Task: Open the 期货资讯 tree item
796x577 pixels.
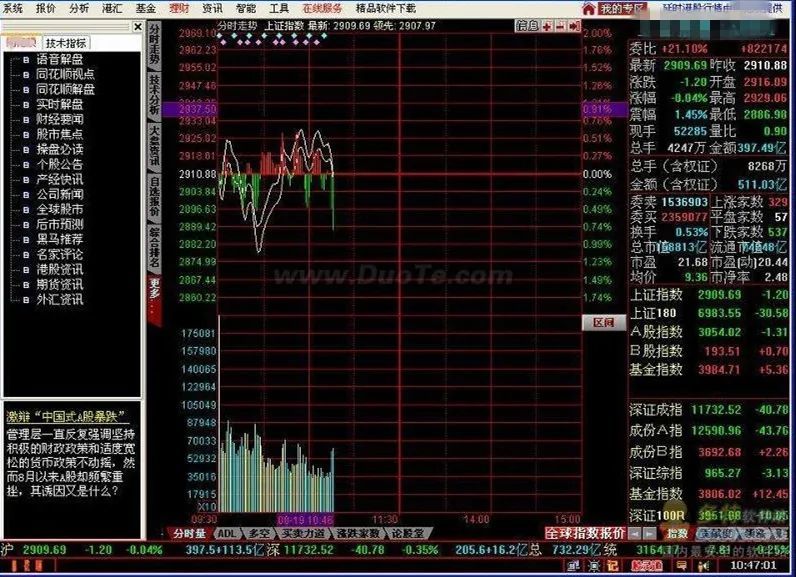Action: point(59,285)
